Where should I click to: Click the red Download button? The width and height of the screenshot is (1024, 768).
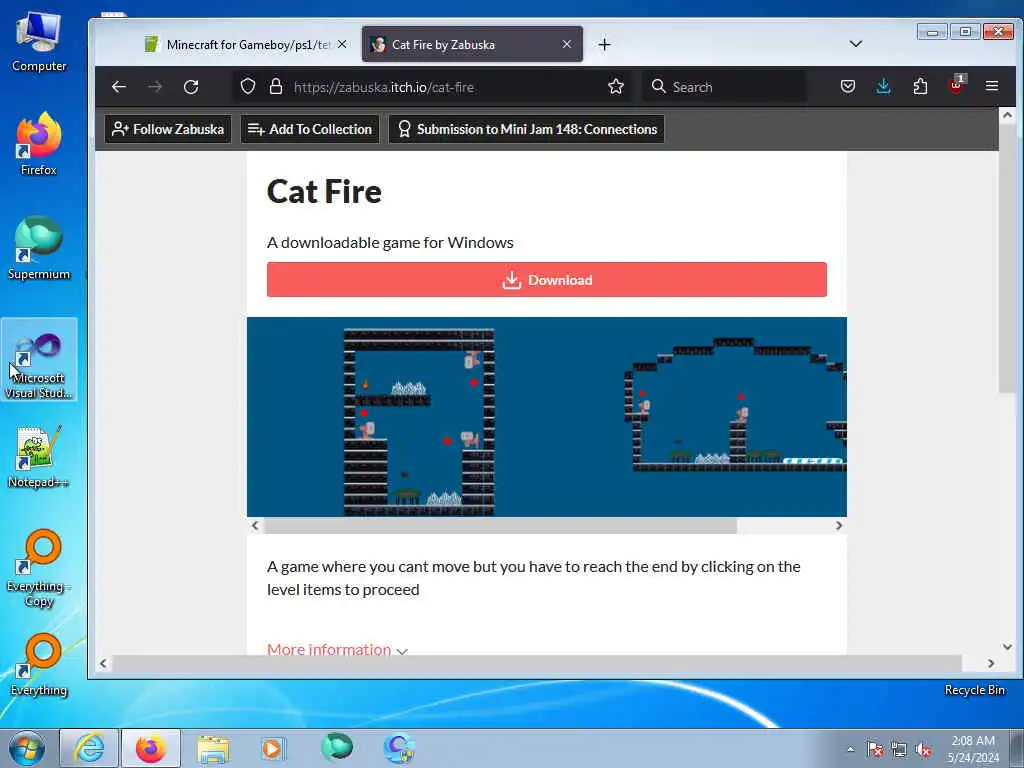(547, 280)
